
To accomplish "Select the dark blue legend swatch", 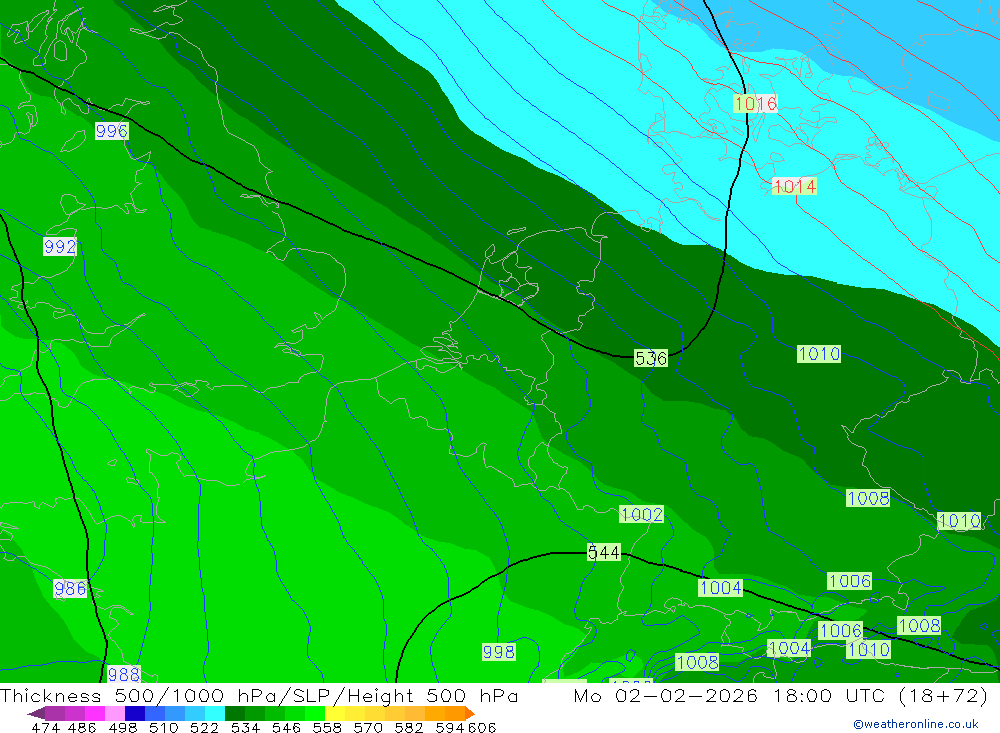I will (133, 713).
